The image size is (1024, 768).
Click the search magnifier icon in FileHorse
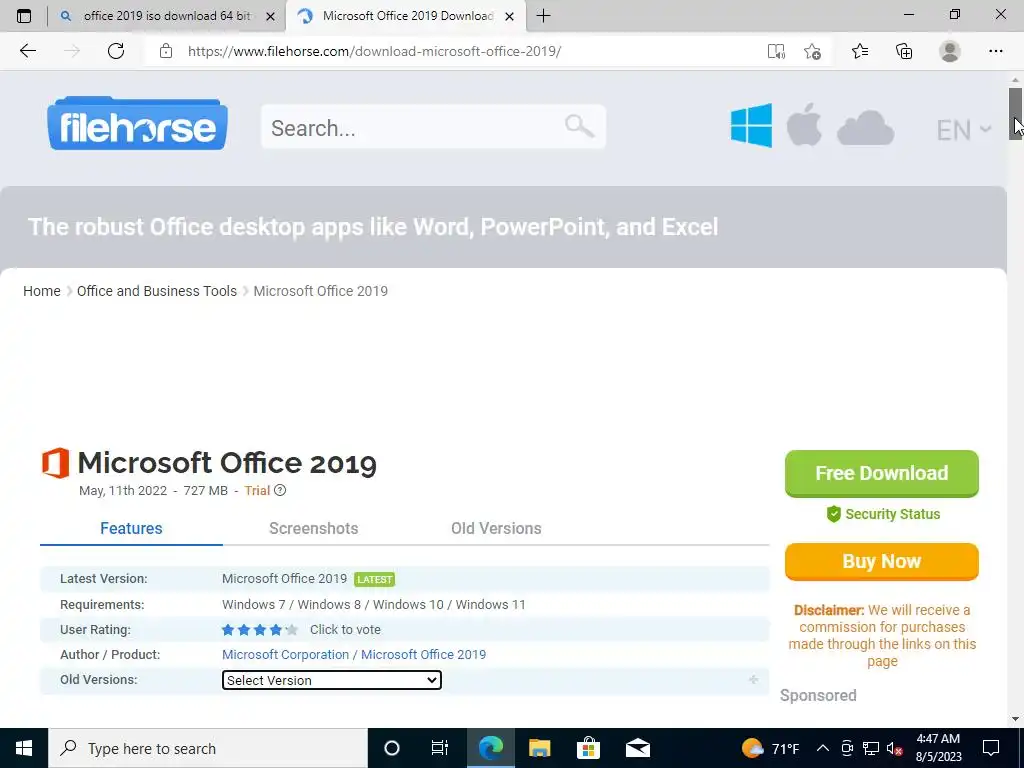tap(579, 125)
